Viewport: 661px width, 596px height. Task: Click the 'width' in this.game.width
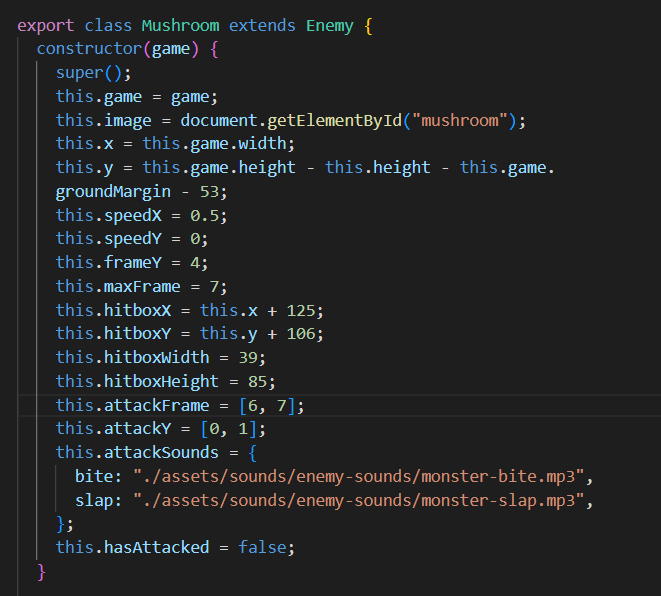[262, 144]
